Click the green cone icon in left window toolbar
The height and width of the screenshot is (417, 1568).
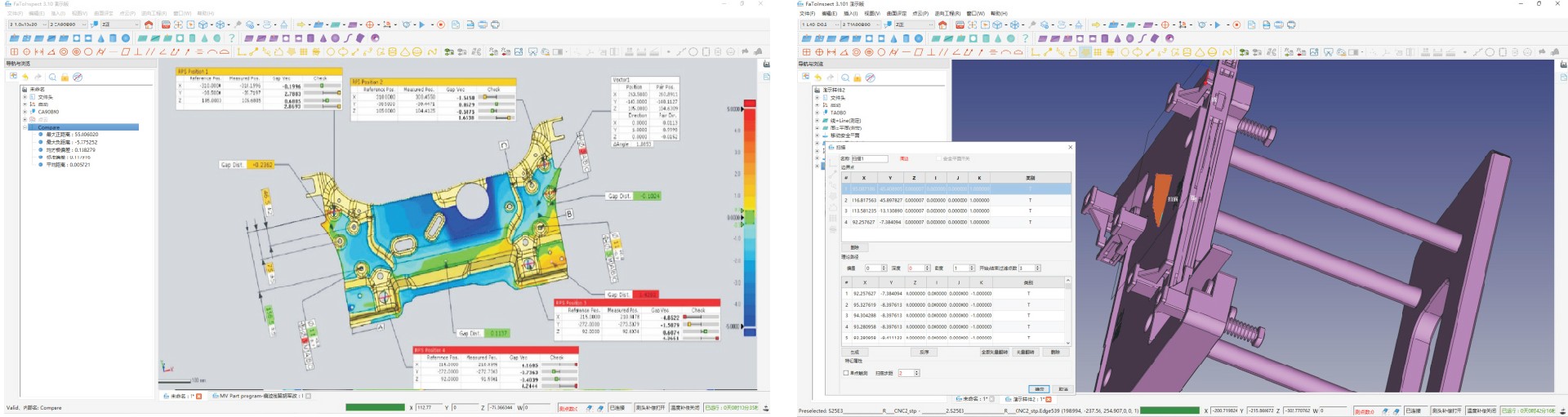coord(204,38)
